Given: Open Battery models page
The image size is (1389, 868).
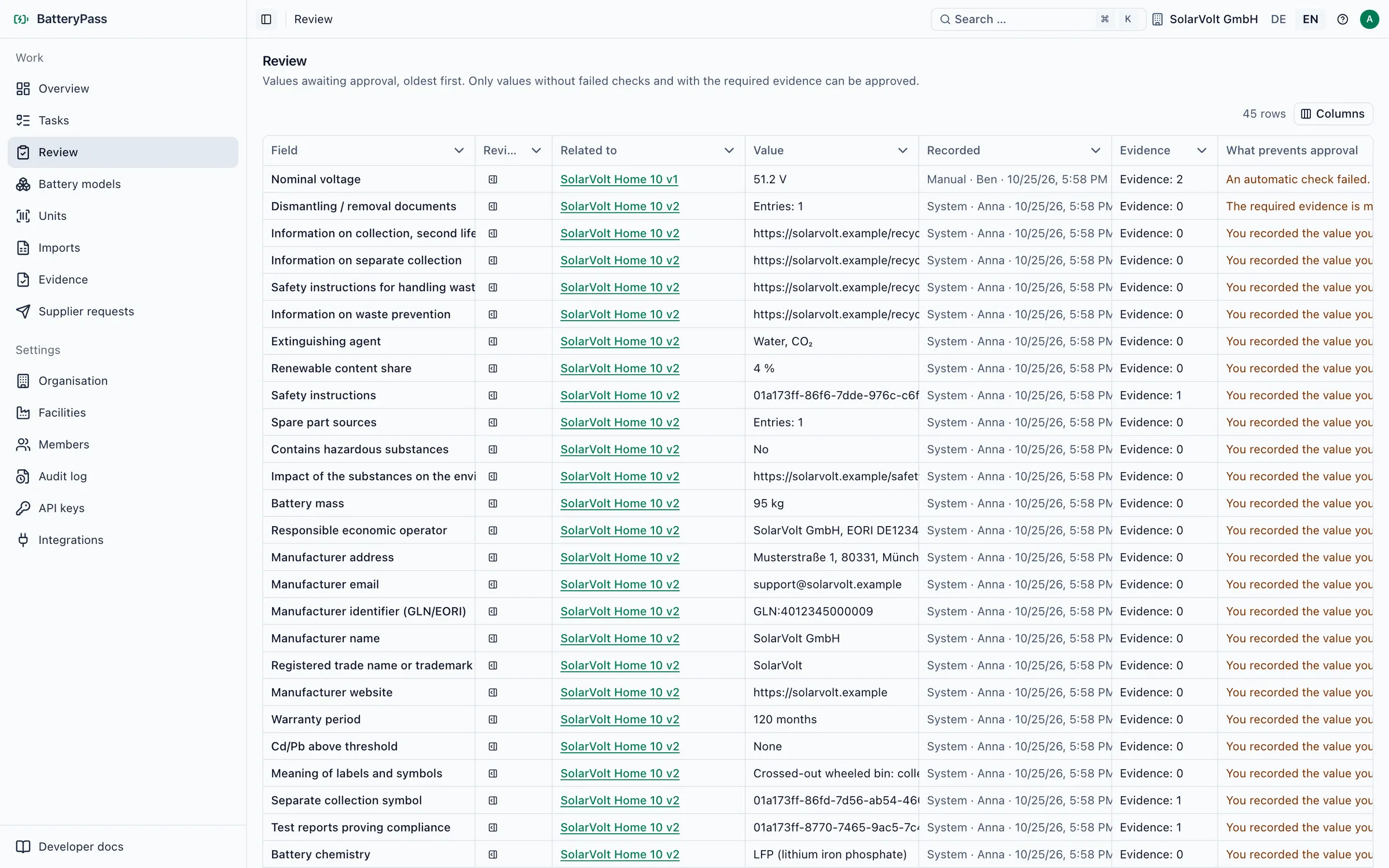Looking at the screenshot, I should tap(123, 184).
